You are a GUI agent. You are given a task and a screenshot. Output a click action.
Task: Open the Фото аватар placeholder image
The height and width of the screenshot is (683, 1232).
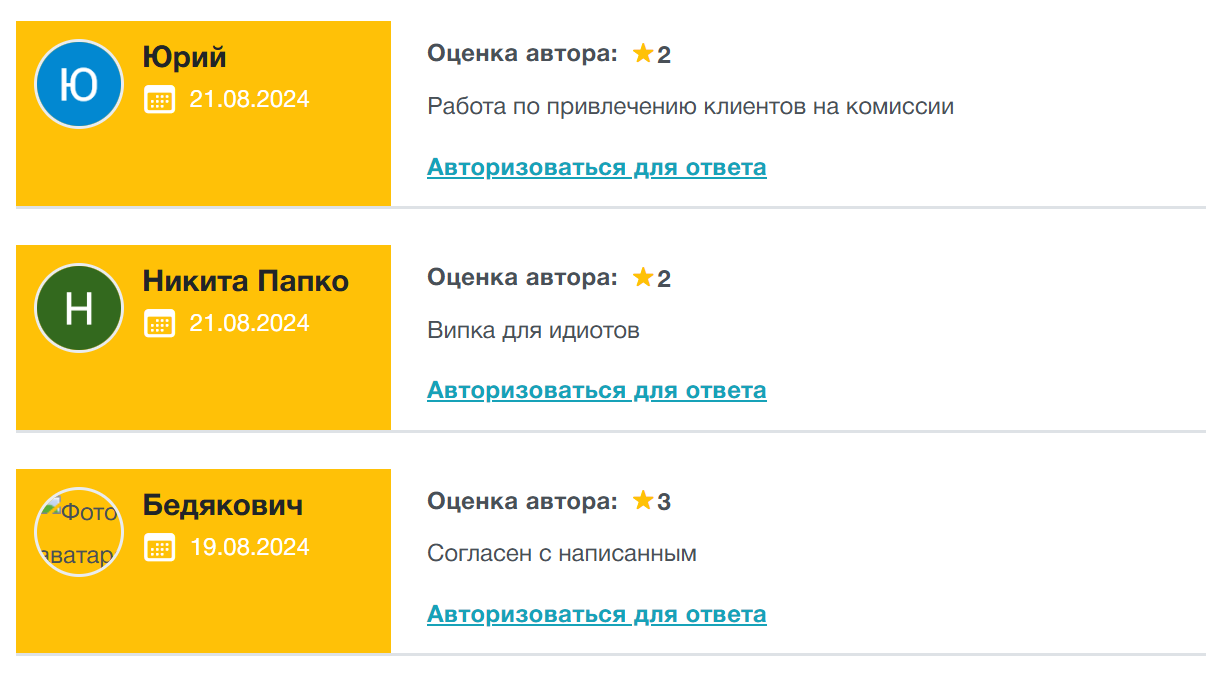point(79,531)
